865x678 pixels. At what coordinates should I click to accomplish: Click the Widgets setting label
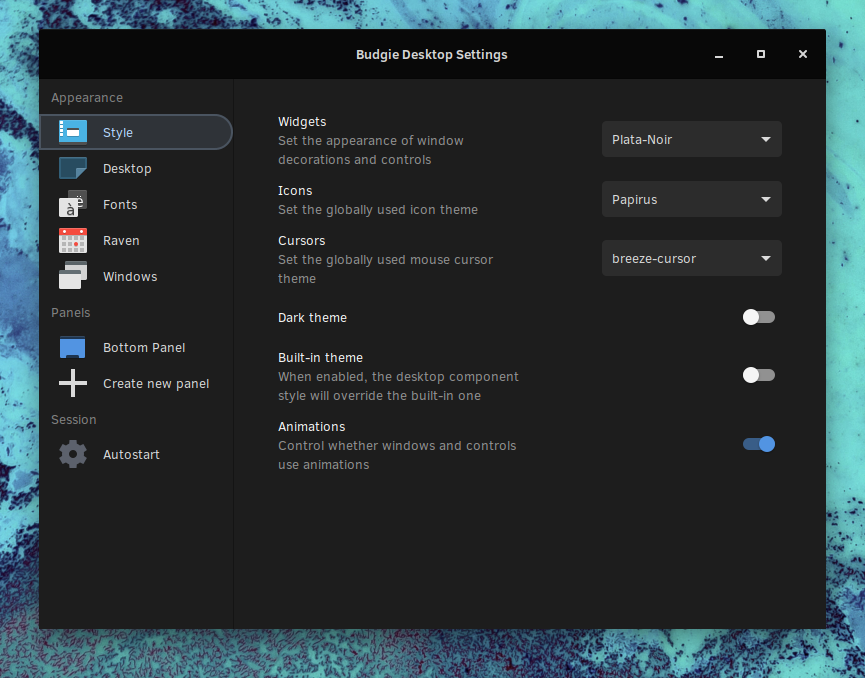tap(302, 122)
